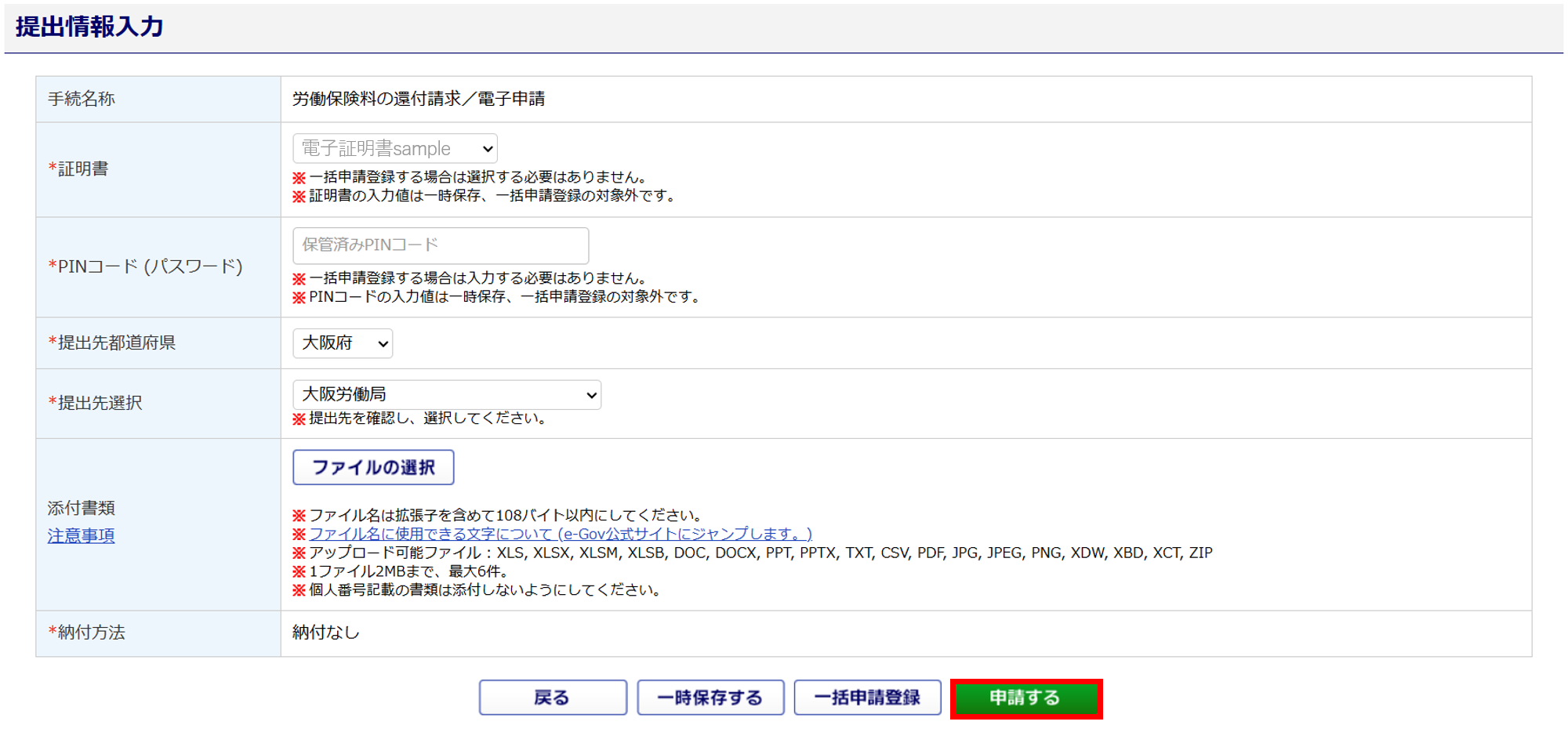The height and width of the screenshot is (736, 1568).
Task: Open the 大阪労働局 submission destination dropdown
Action: click(x=446, y=395)
